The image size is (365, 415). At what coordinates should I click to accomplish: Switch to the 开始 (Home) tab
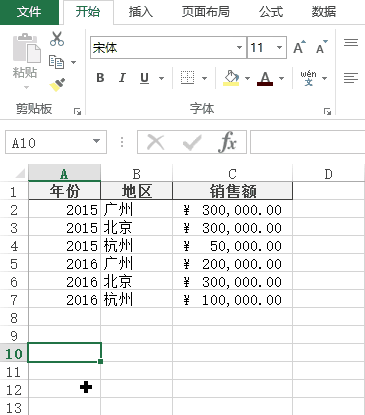click(x=88, y=12)
